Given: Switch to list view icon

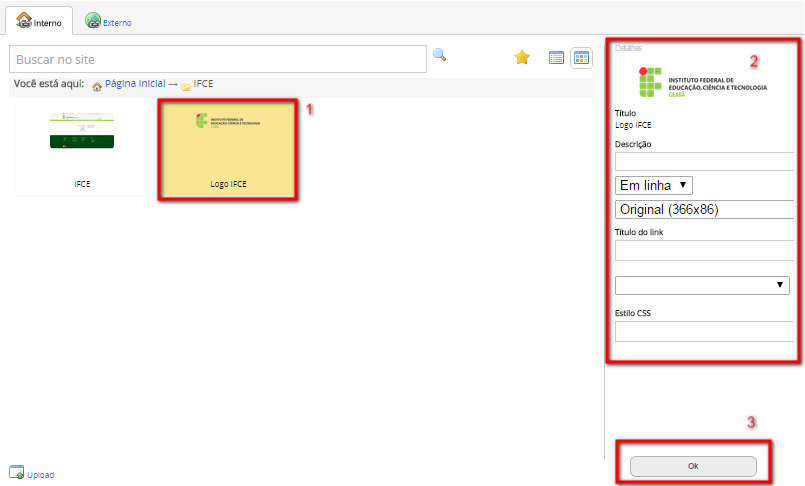Looking at the screenshot, I should [x=556, y=58].
